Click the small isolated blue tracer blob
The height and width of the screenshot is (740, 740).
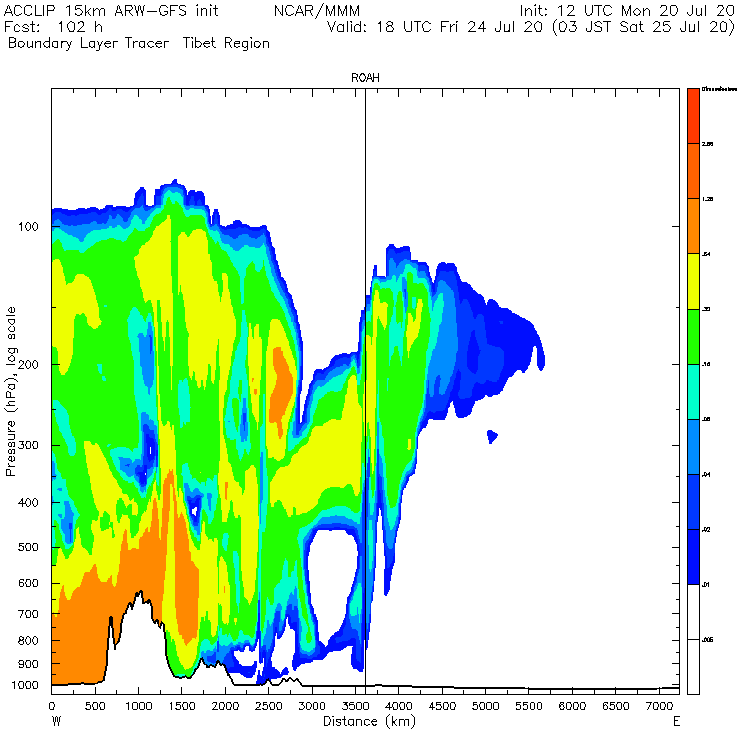(x=492, y=437)
